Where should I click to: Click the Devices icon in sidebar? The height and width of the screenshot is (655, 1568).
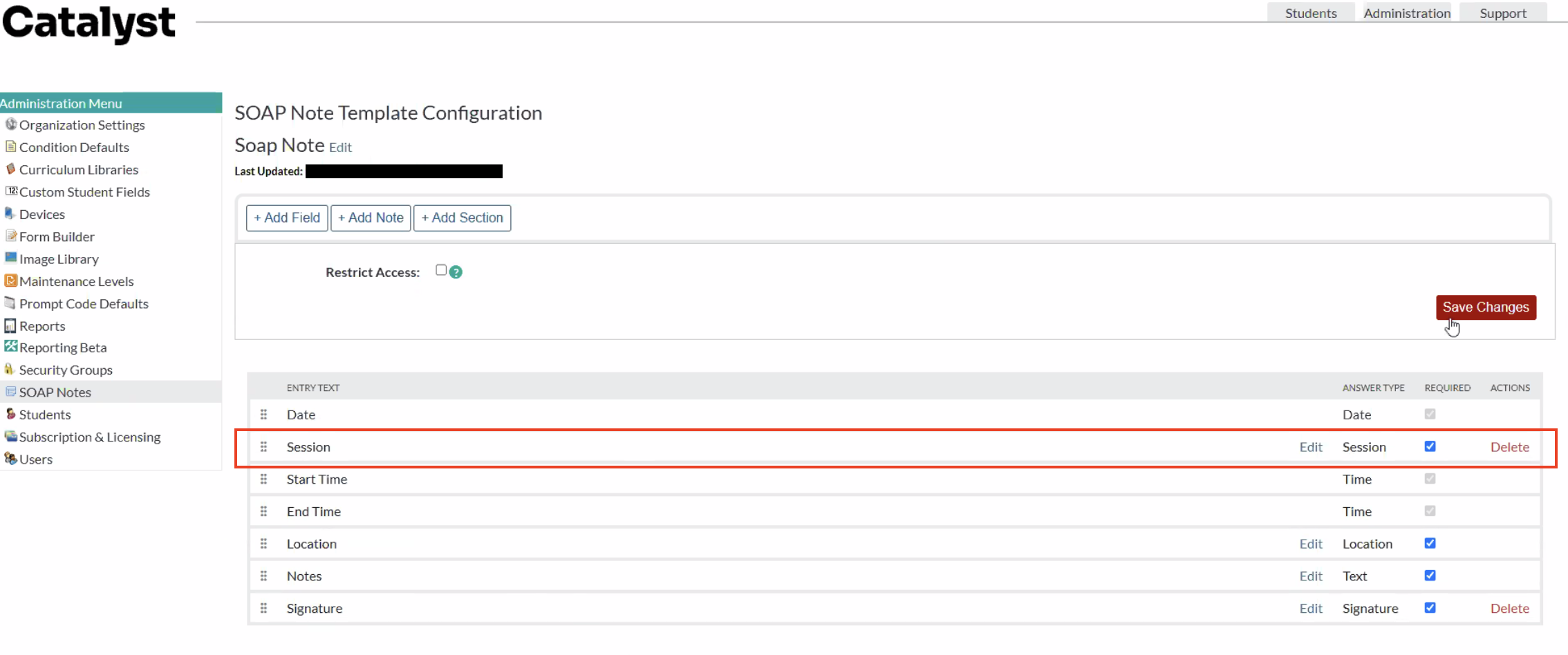point(10,213)
